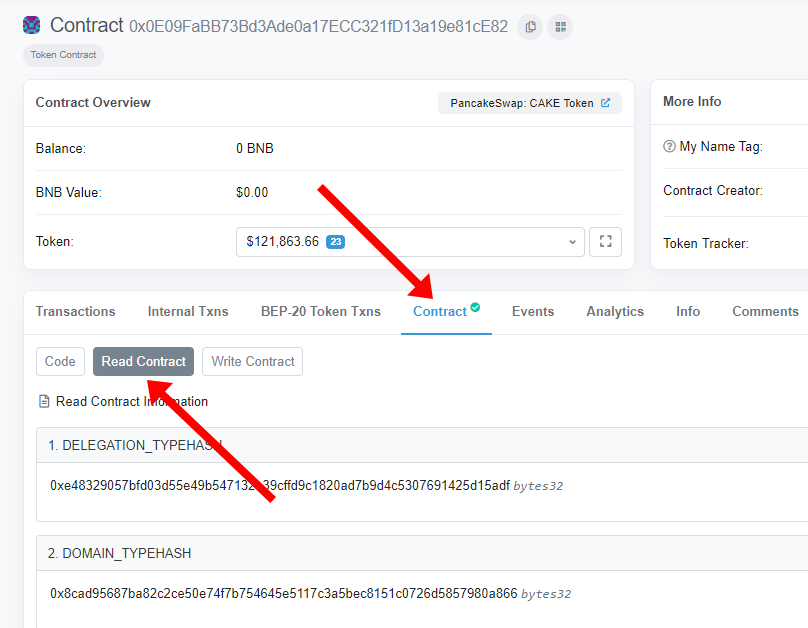Click the PancakeSwap: CAKE Token label
Viewport: 808px width, 628px height.
tap(522, 103)
